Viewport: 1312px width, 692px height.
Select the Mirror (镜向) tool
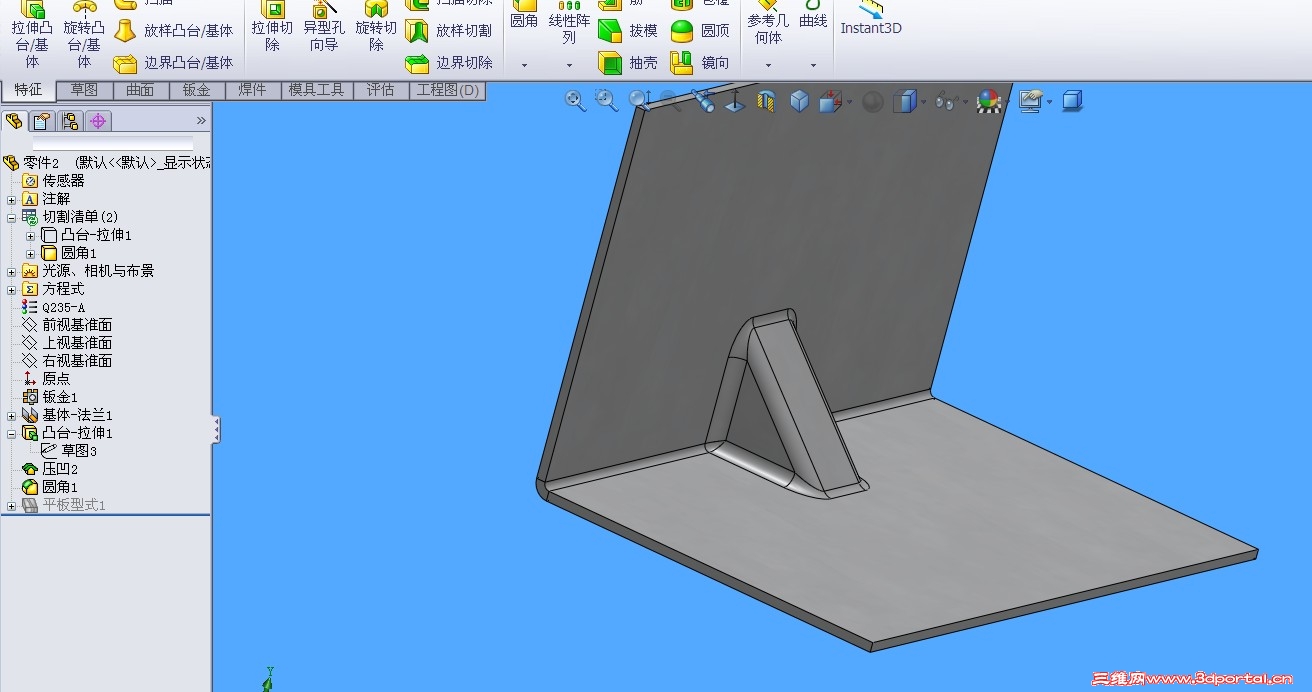[x=700, y=63]
